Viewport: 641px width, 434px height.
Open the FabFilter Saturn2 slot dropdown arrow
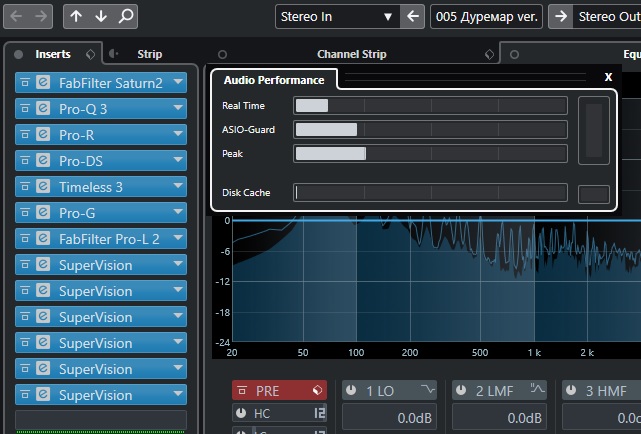tap(178, 82)
